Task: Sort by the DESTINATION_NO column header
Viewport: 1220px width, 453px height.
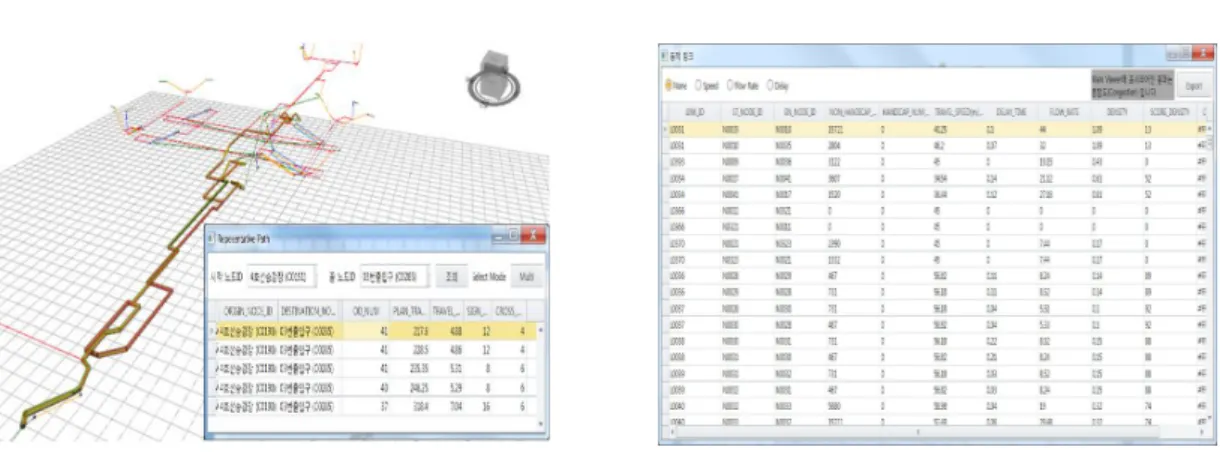Action: click(x=309, y=311)
